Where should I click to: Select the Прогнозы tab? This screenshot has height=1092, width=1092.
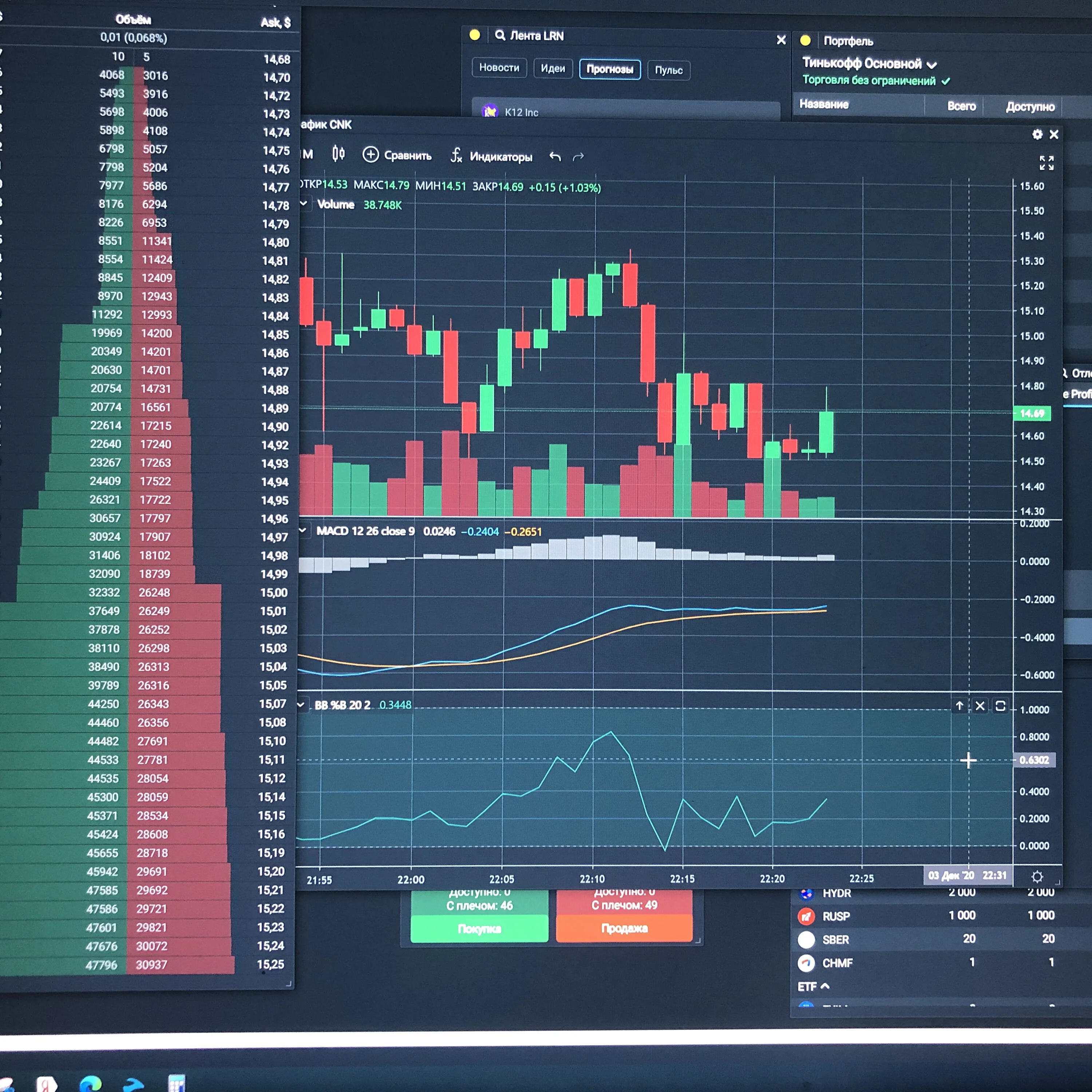point(610,70)
